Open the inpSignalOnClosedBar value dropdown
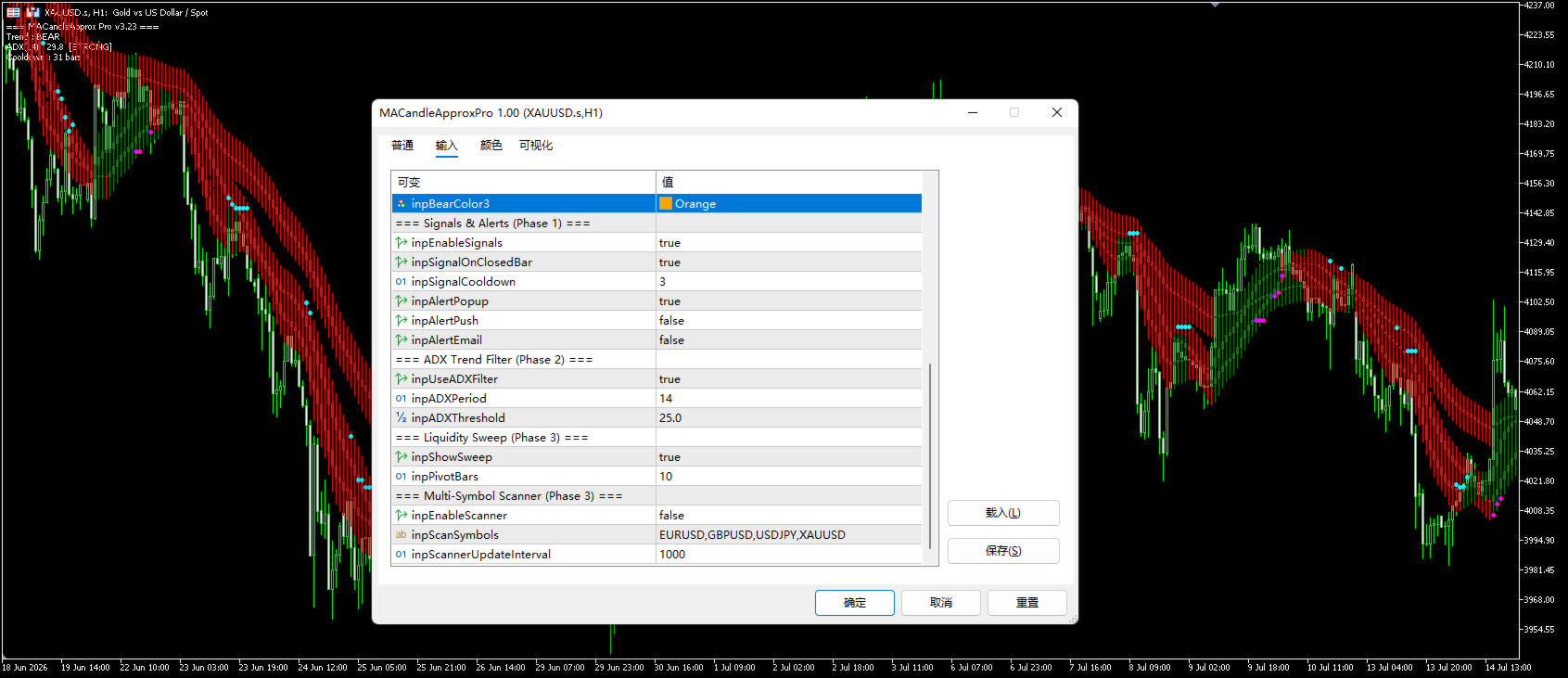 tap(788, 262)
